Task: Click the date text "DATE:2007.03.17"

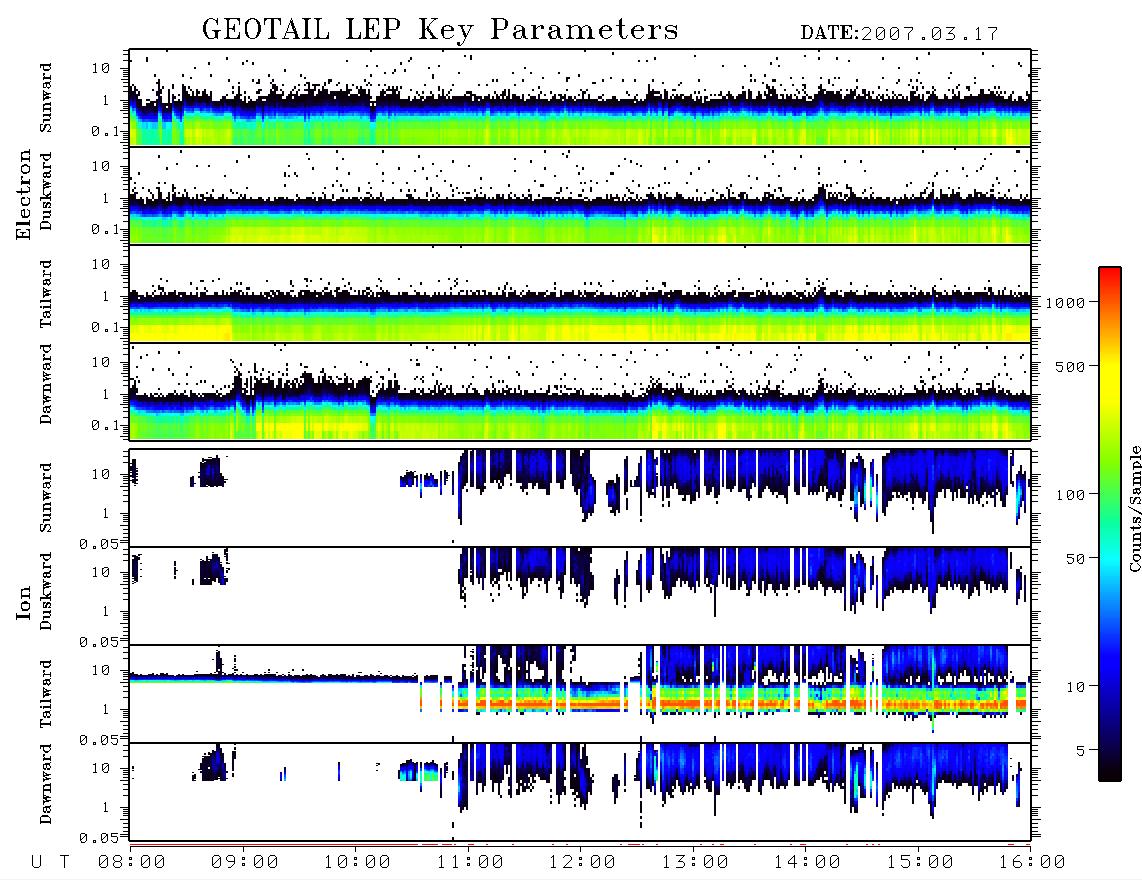Action: [899, 33]
